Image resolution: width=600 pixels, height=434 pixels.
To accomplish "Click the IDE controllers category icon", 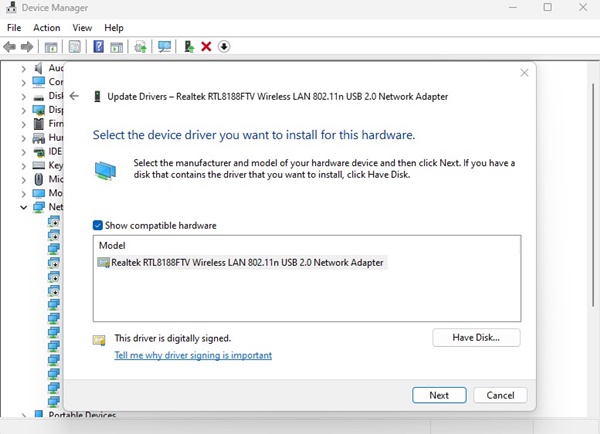I will pyautogui.click(x=39, y=152).
